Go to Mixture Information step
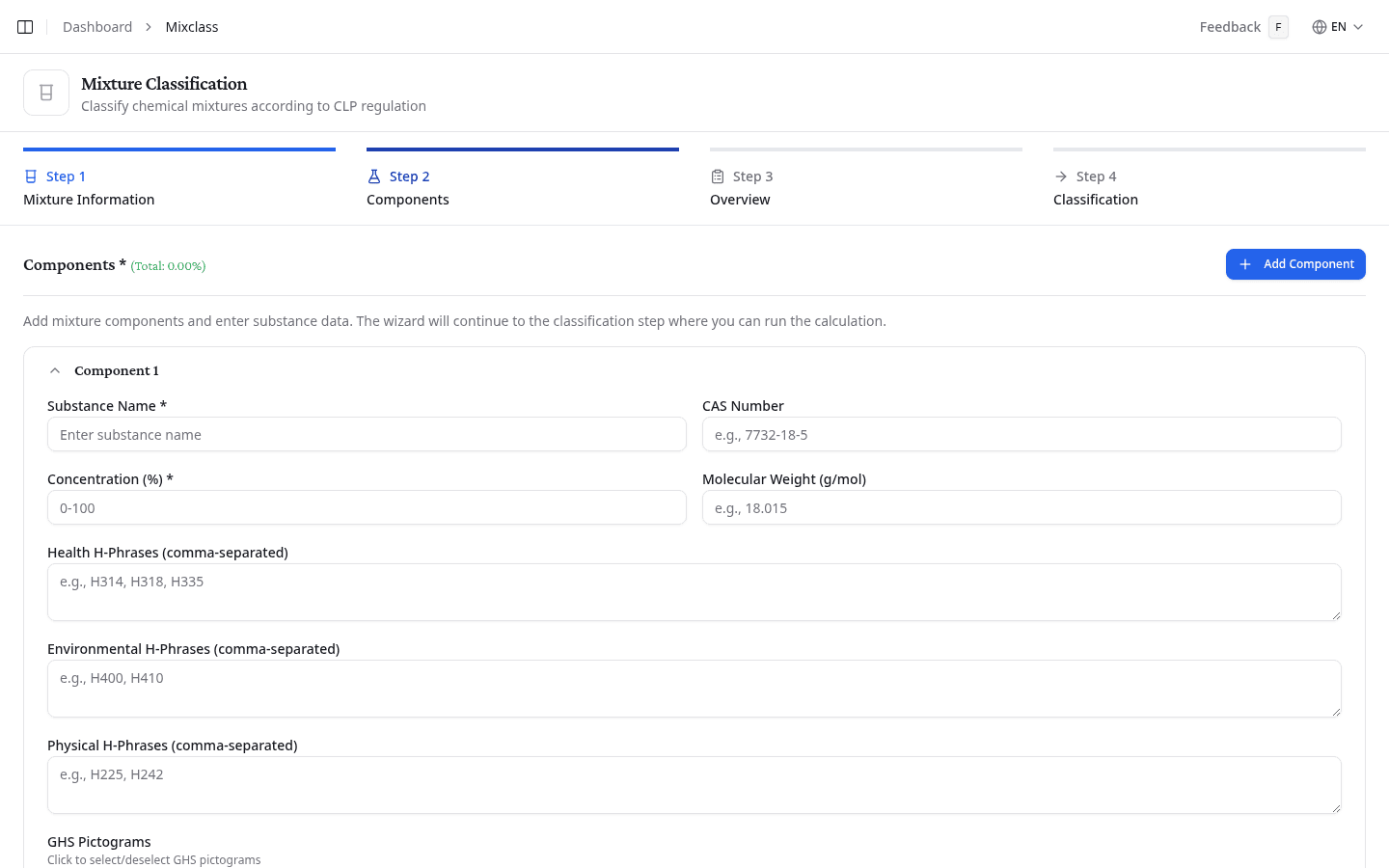Image resolution: width=1389 pixels, height=868 pixels. [89, 200]
